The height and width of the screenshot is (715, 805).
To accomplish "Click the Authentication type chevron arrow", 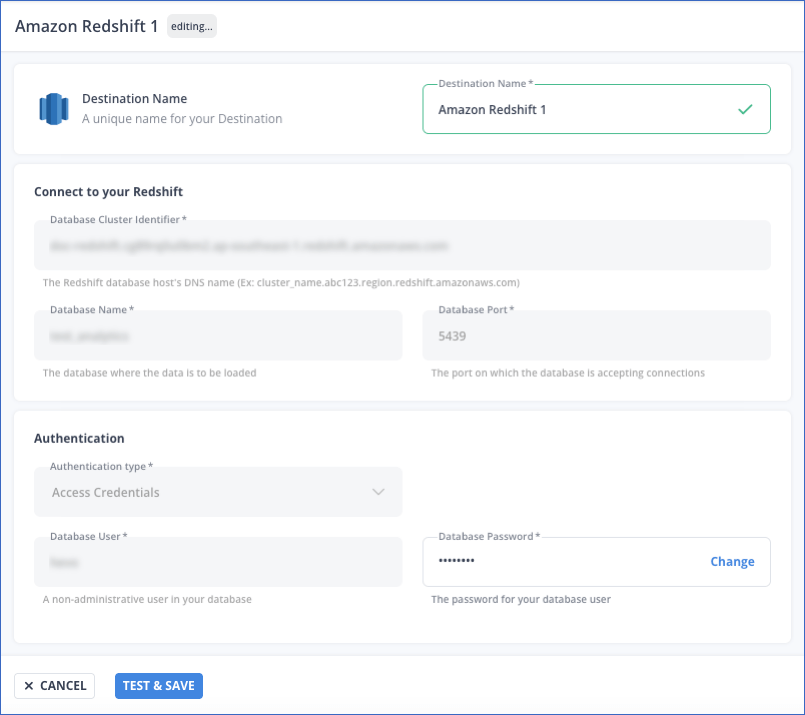I will 378,492.
